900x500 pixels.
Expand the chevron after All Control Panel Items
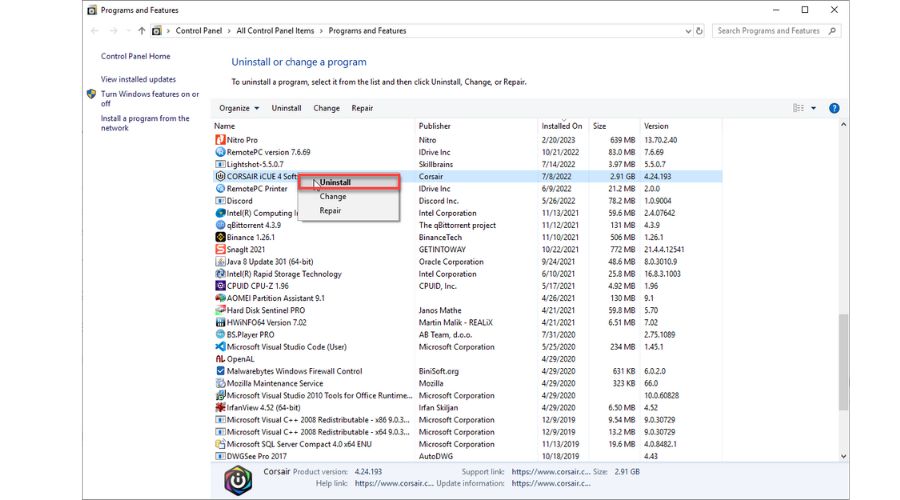[321, 31]
